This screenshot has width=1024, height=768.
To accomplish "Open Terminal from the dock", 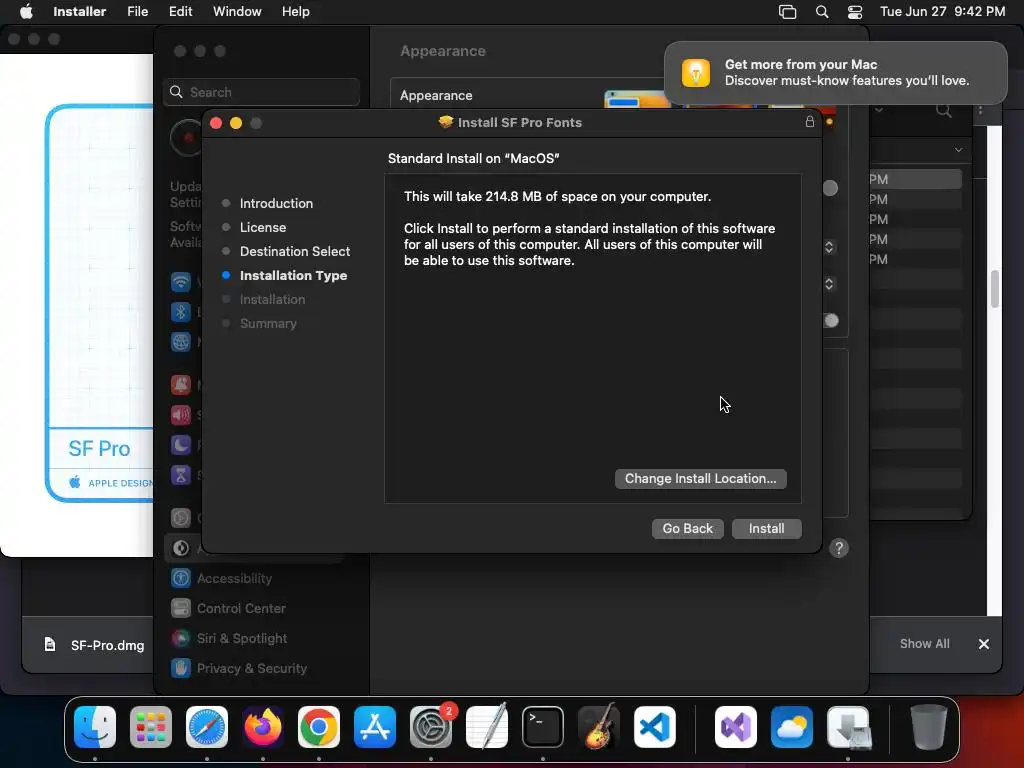I will (543, 727).
